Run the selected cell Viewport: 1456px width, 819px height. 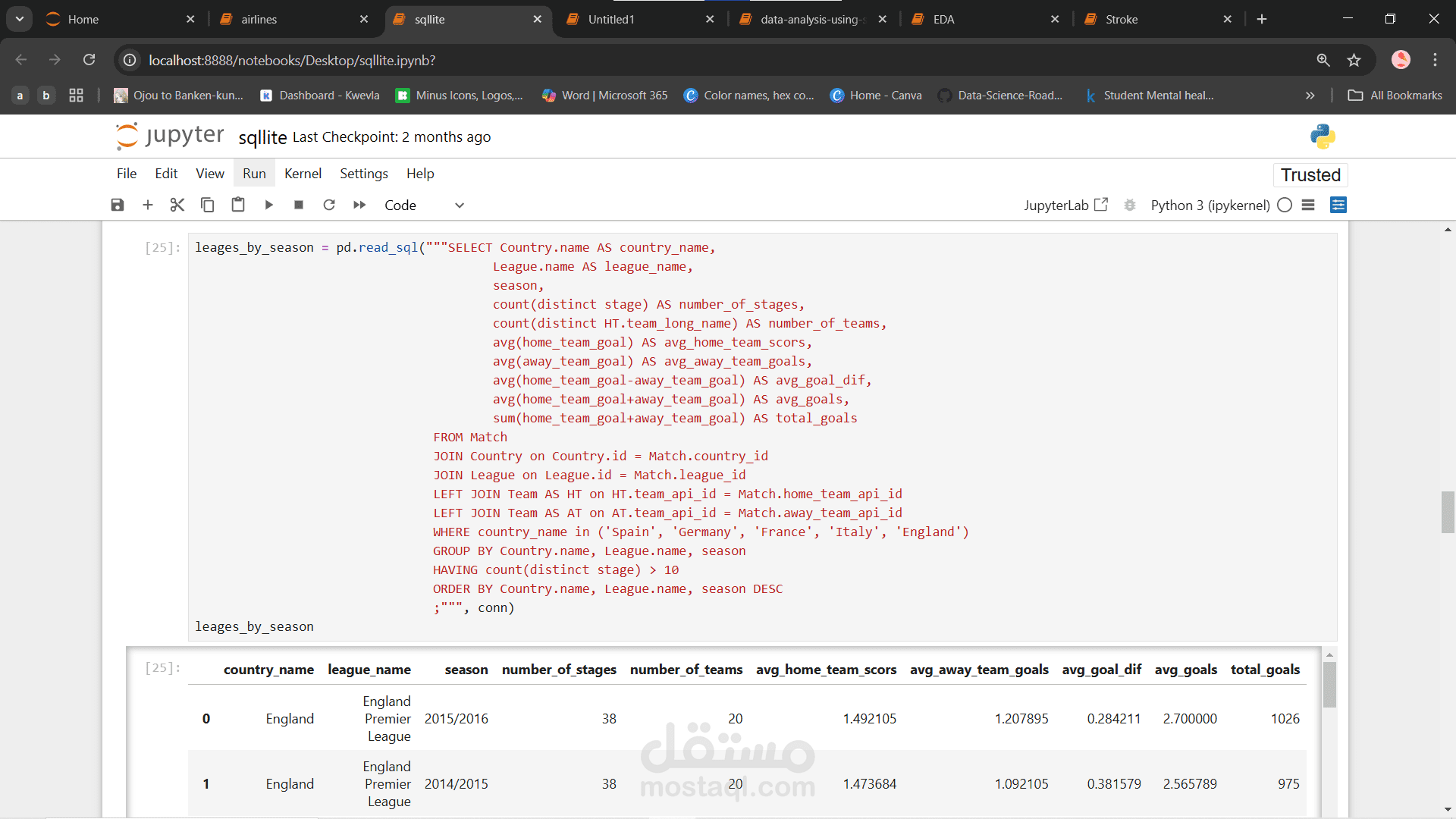(x=268, y=205)
